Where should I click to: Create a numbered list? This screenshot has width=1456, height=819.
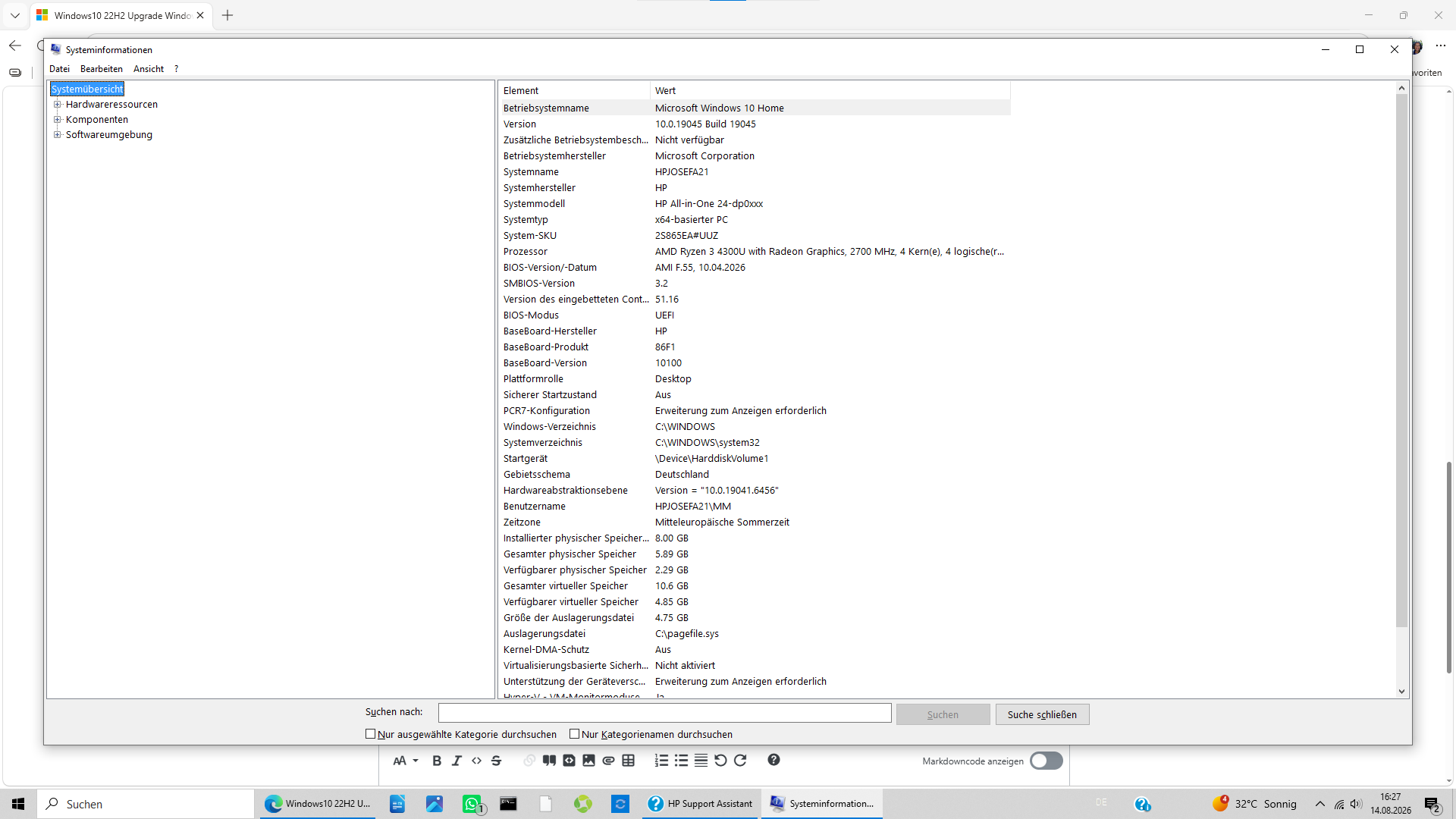tap(661, 761)
